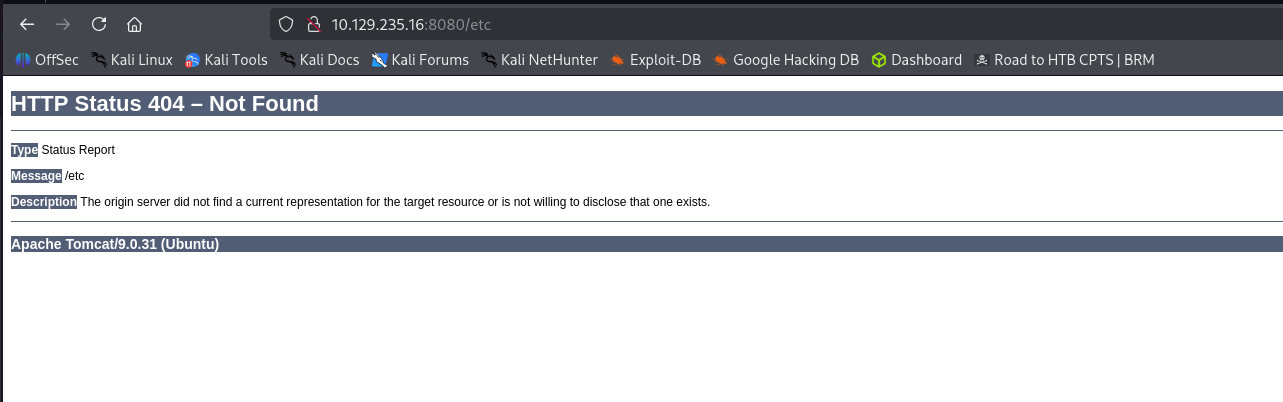Reload the current page
The width and height of the screenshot is (1283, 402).
[99, 24]
